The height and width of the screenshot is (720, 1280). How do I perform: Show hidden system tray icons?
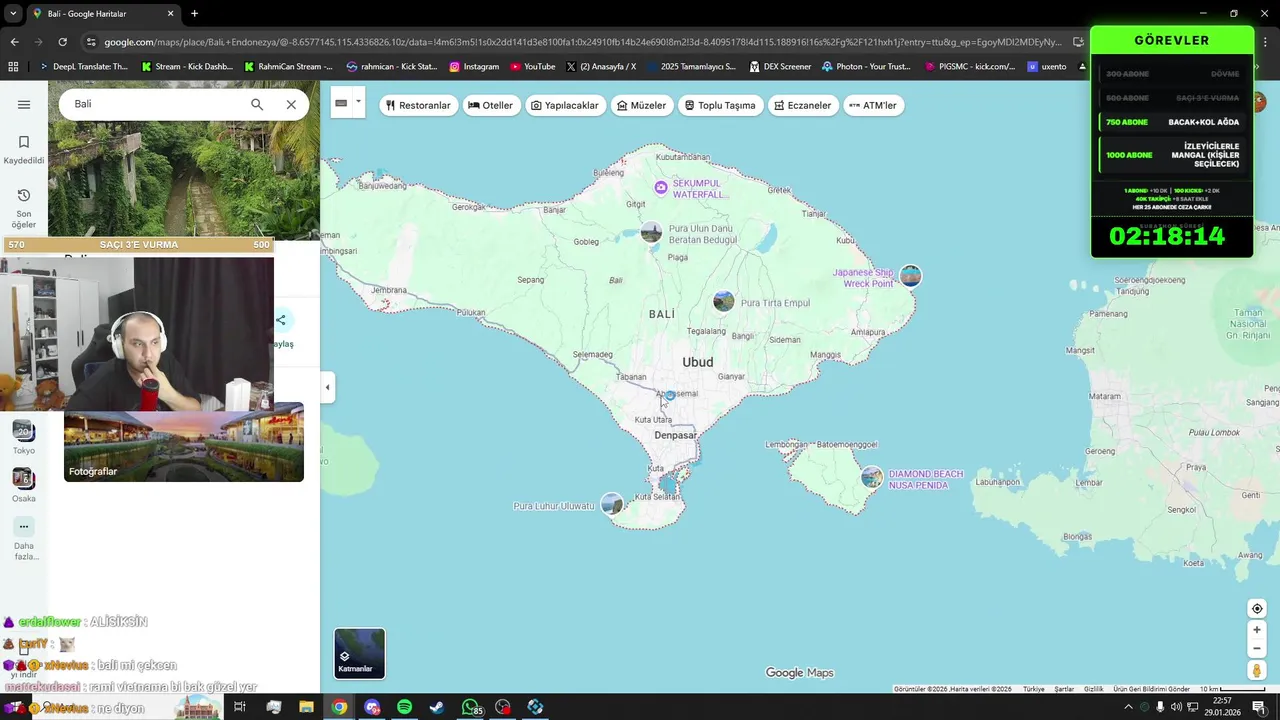[x=1128, y=707]
